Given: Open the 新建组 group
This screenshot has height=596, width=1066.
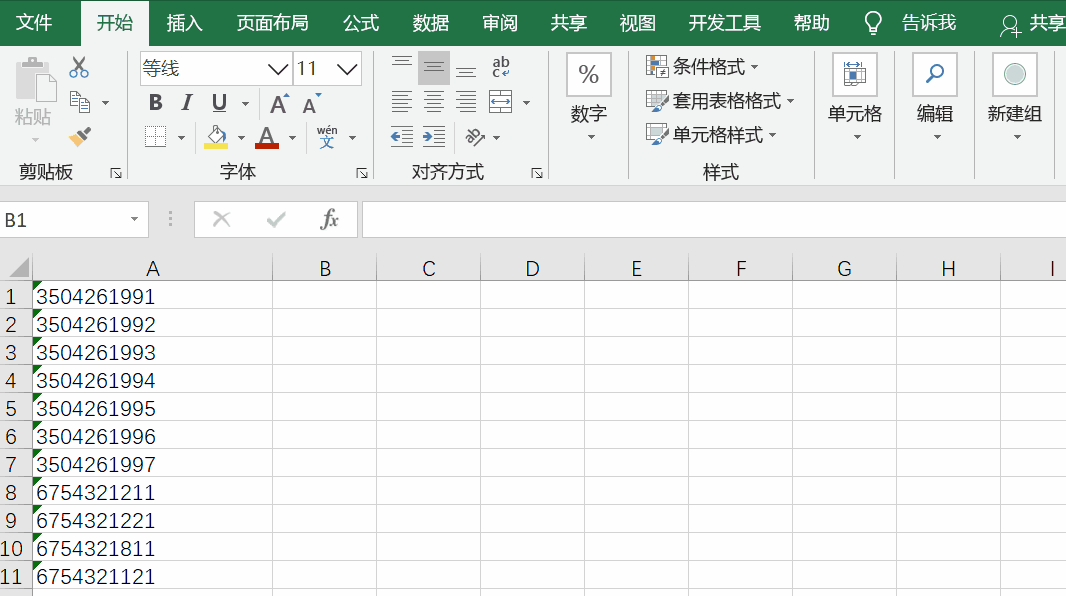Looking at the screenshot, I should (x=1014, y=97).
